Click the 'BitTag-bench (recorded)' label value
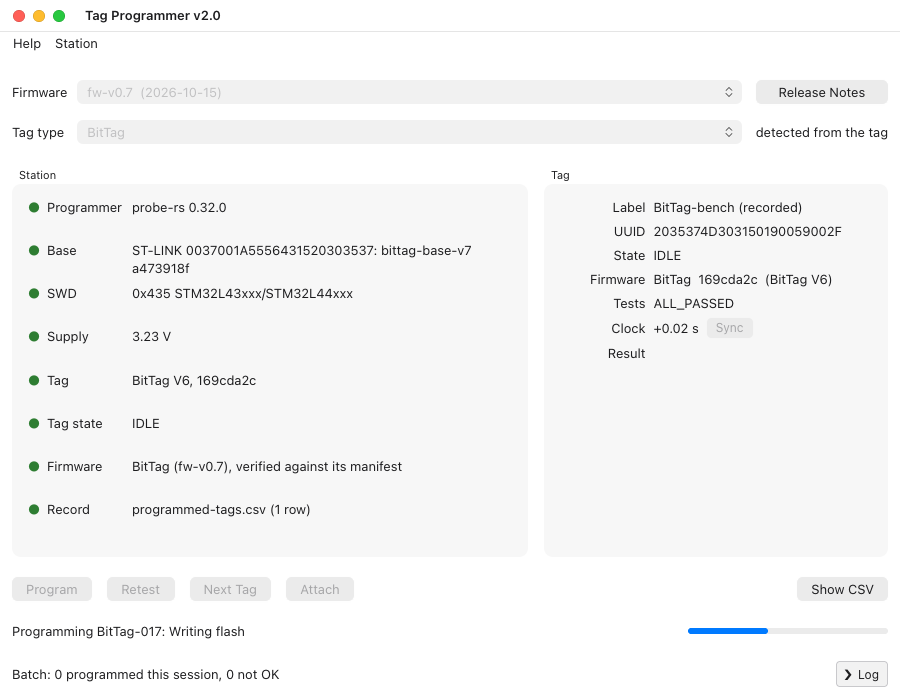Screen dimensions: 900x697 point(728,207)
